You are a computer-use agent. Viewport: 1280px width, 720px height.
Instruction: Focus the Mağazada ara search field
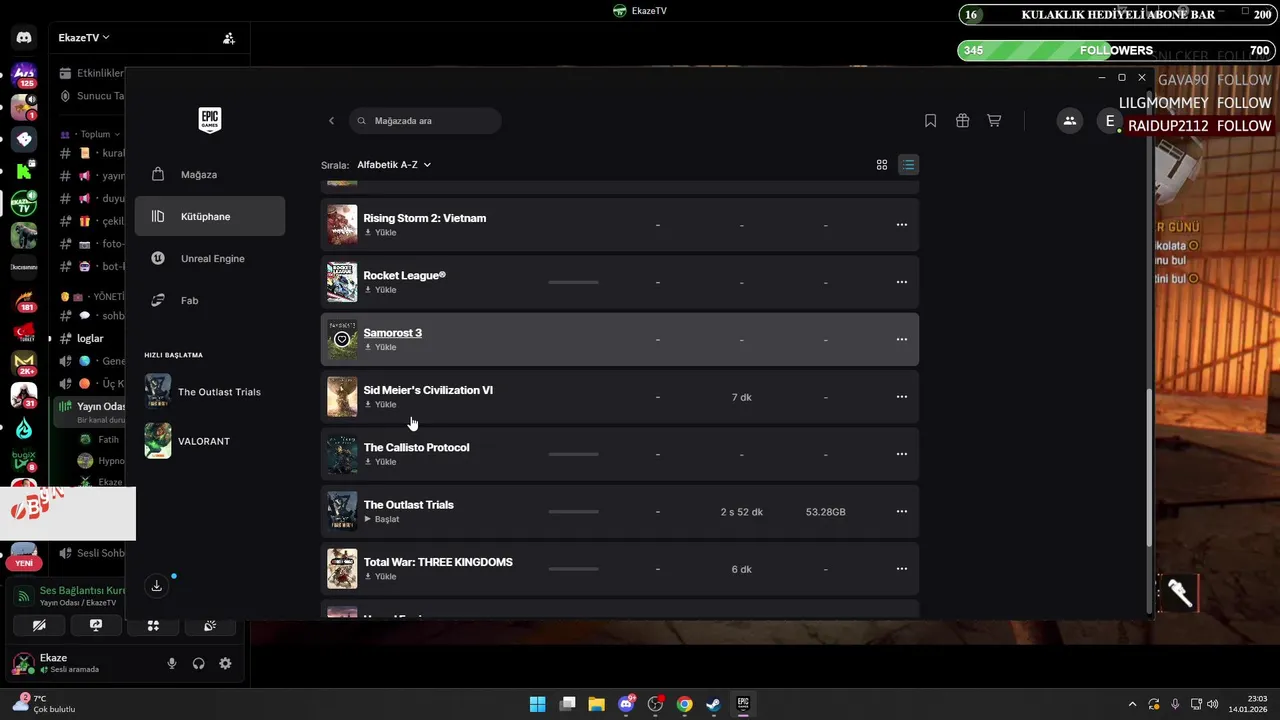(x=425, y=121)
